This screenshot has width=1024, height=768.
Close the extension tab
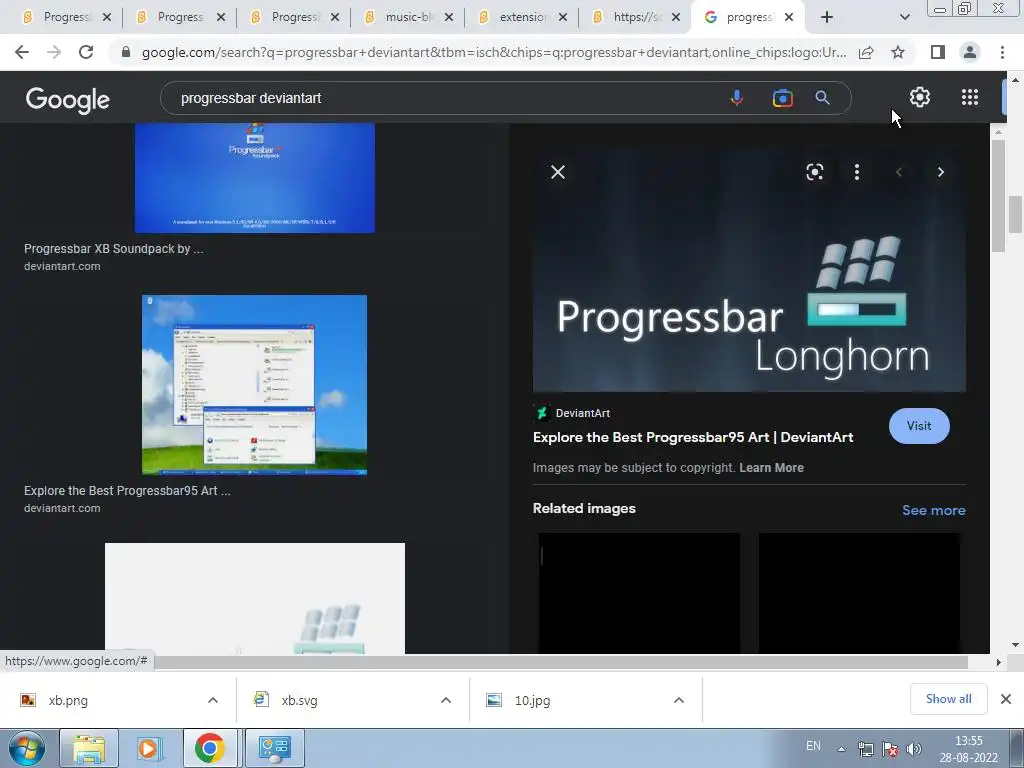(x=563, y=17)
